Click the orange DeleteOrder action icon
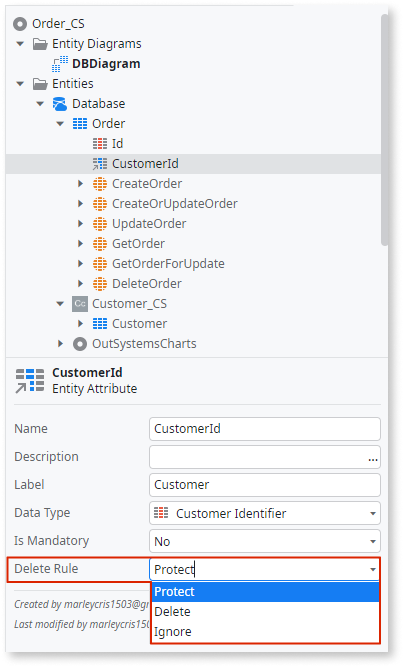 pyautogui.click(x=100, y=284)
